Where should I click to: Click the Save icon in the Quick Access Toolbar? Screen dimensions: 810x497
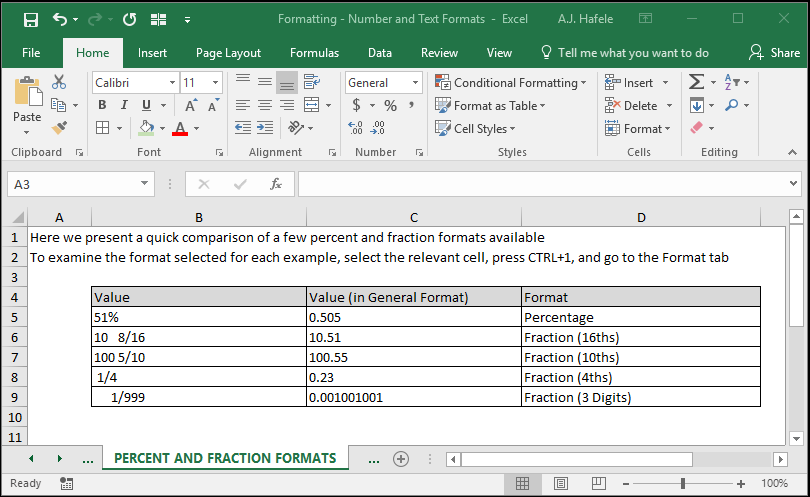31,20
